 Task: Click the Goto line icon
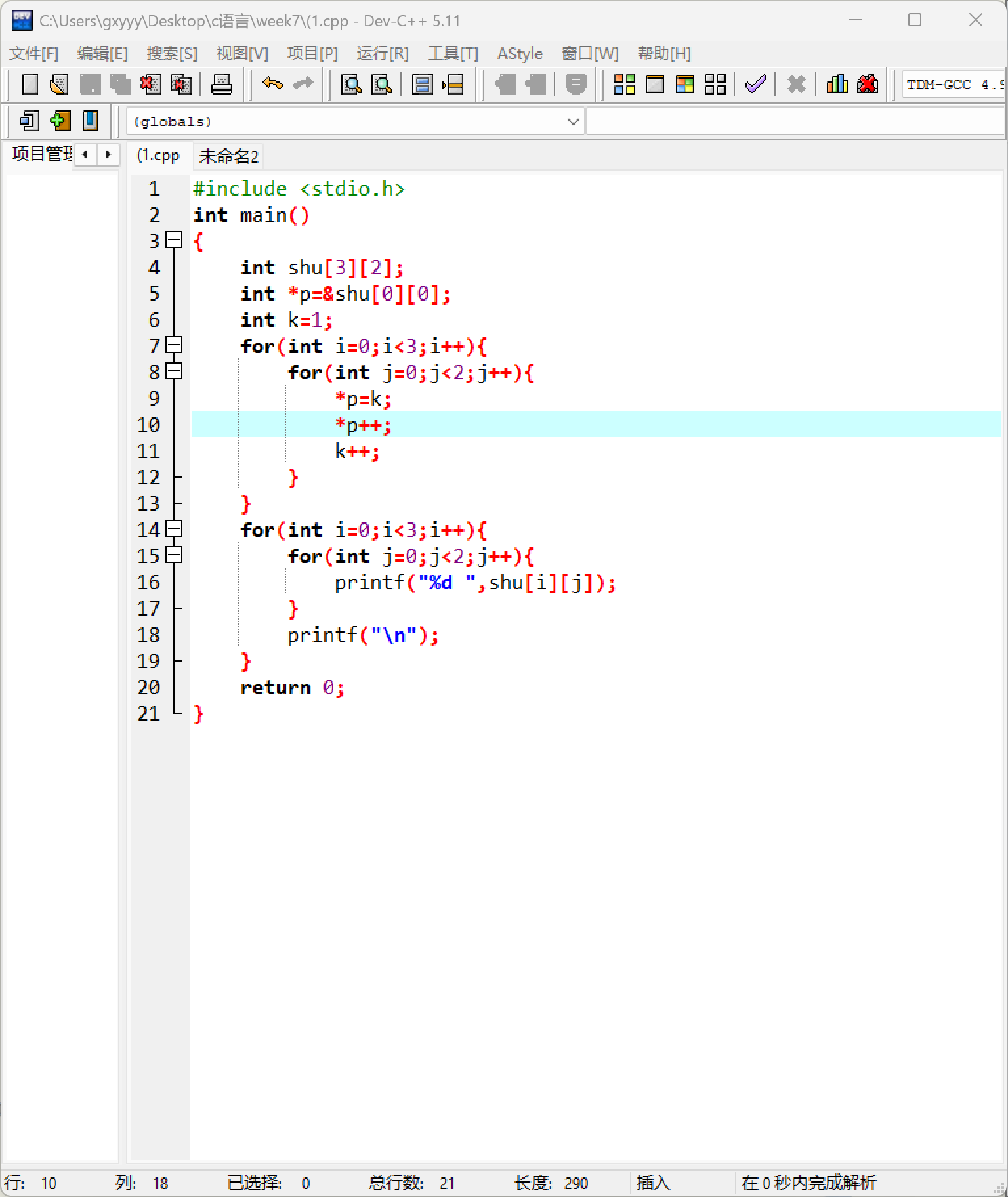coord(453,84)
